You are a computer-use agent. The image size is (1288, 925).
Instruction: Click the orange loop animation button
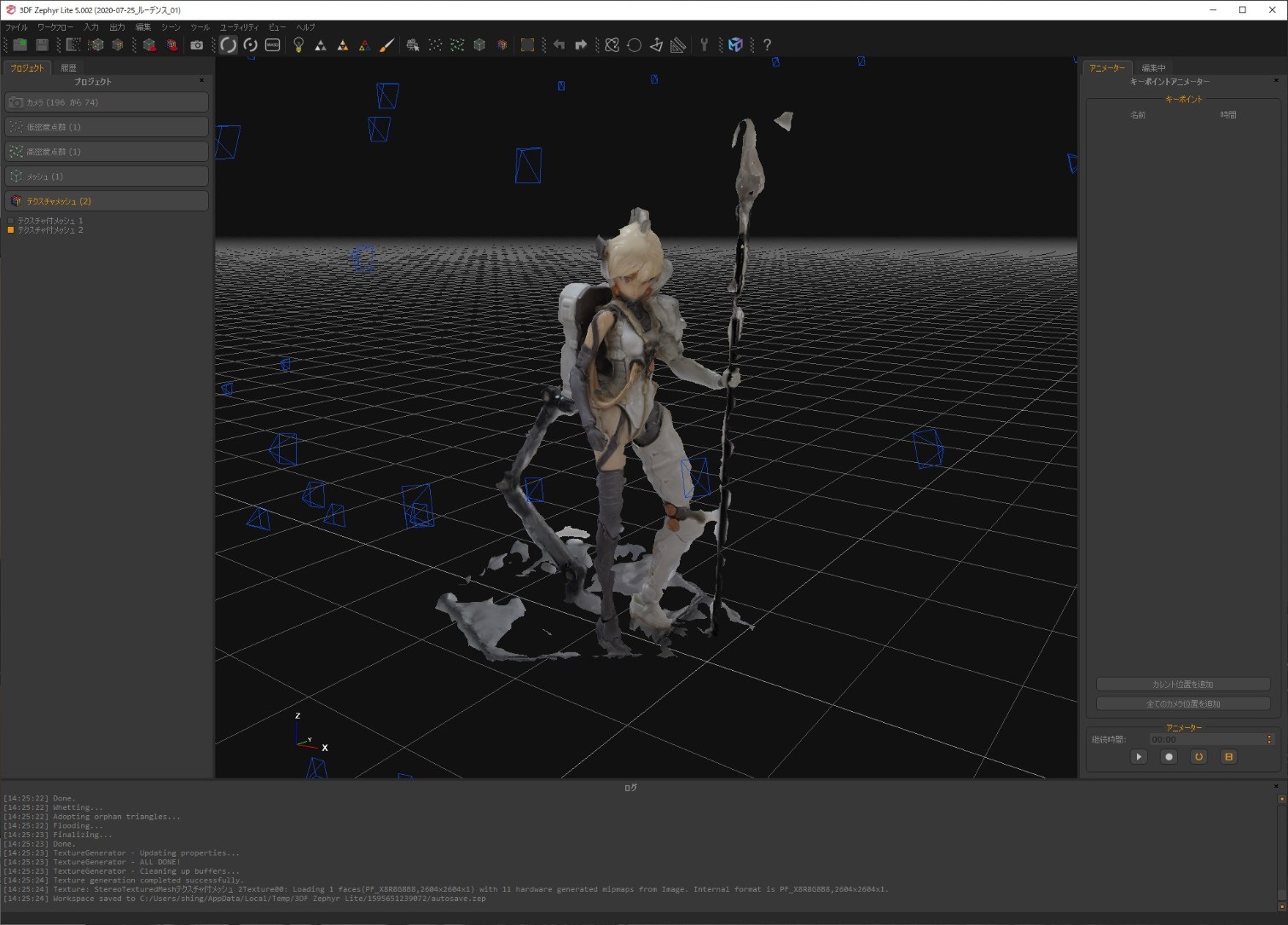coord(1198,757)
